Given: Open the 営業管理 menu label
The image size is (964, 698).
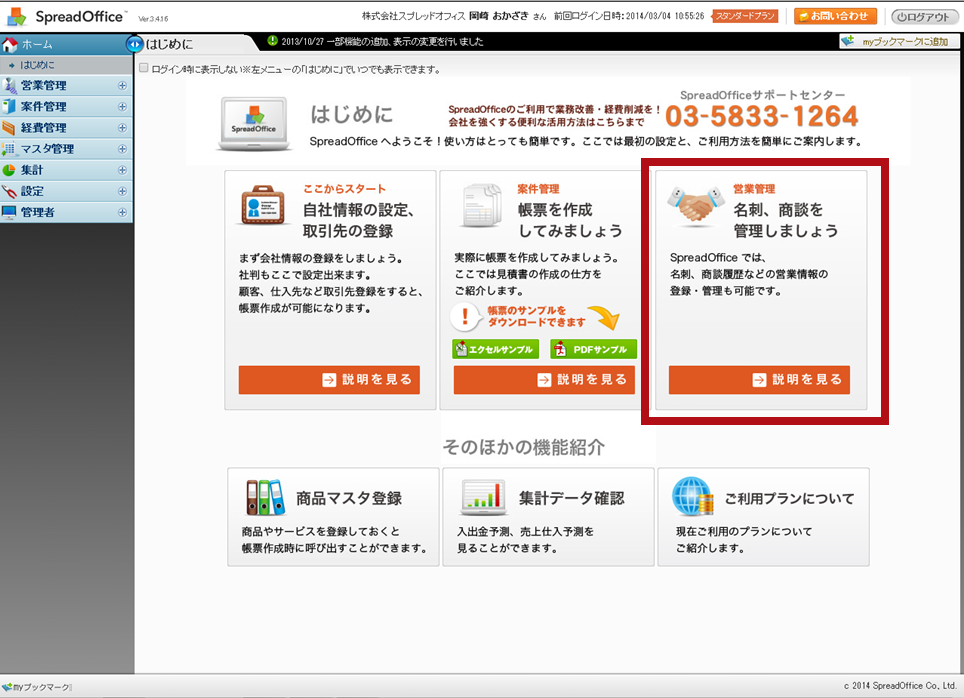Looking at the screenshot, I should tap(44, 85).
